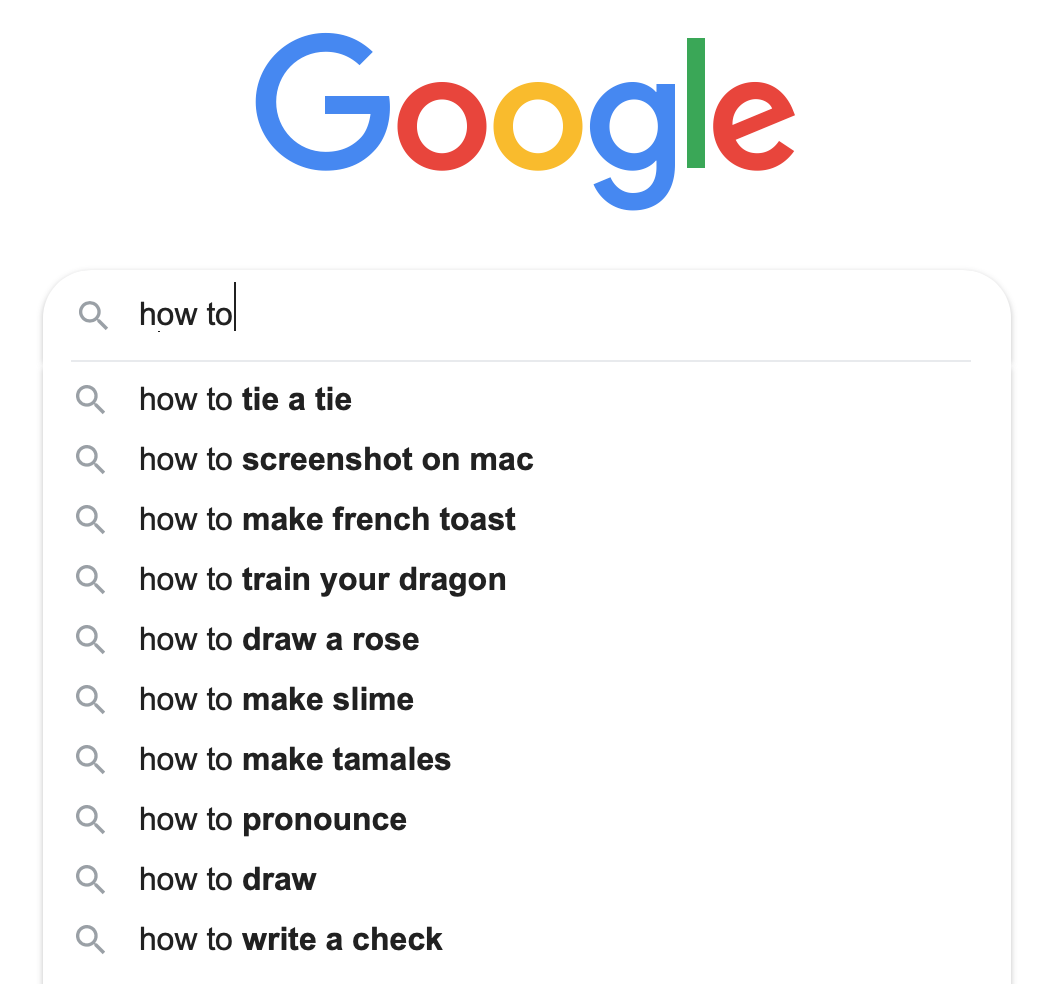Click the magnifier beside 'how to draw a rose'
Viewport: 1054px width, 984px height.
(x=90, y=640)
